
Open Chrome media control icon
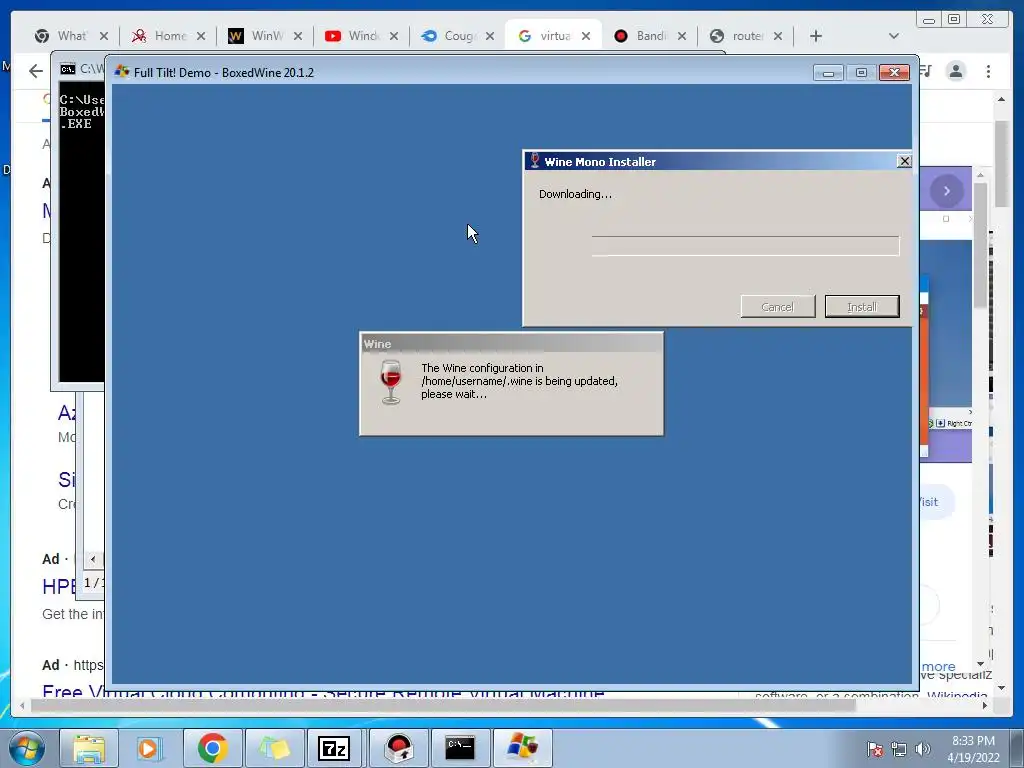pyautogui.click(x=926, y=71)
